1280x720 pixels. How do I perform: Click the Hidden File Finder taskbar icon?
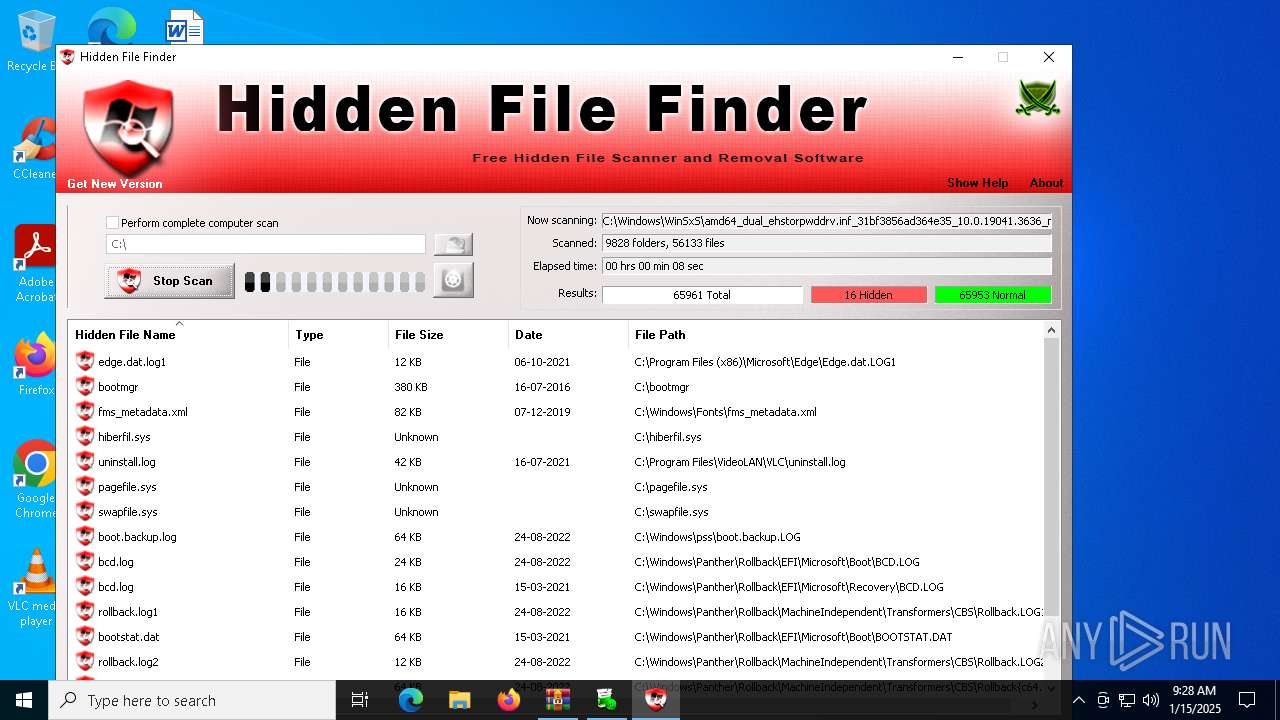pyautogui.click(x=656, y=700)
